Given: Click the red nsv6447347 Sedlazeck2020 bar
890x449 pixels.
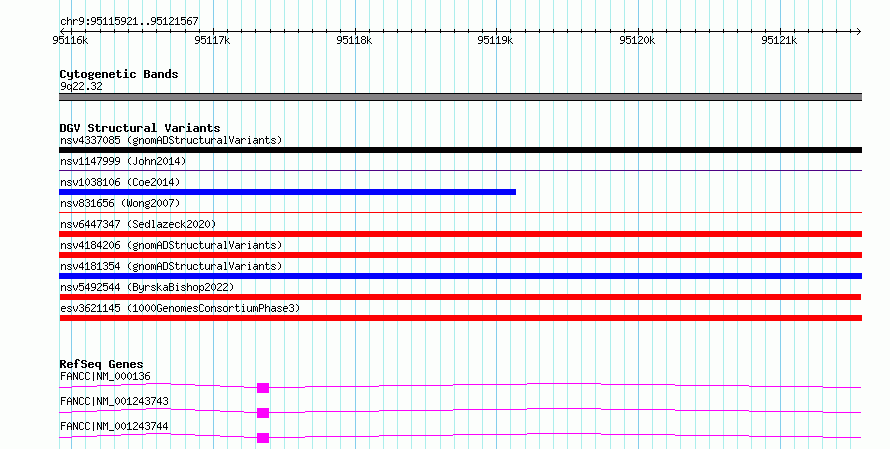Looking at the screenshot, I should [460, 234].
